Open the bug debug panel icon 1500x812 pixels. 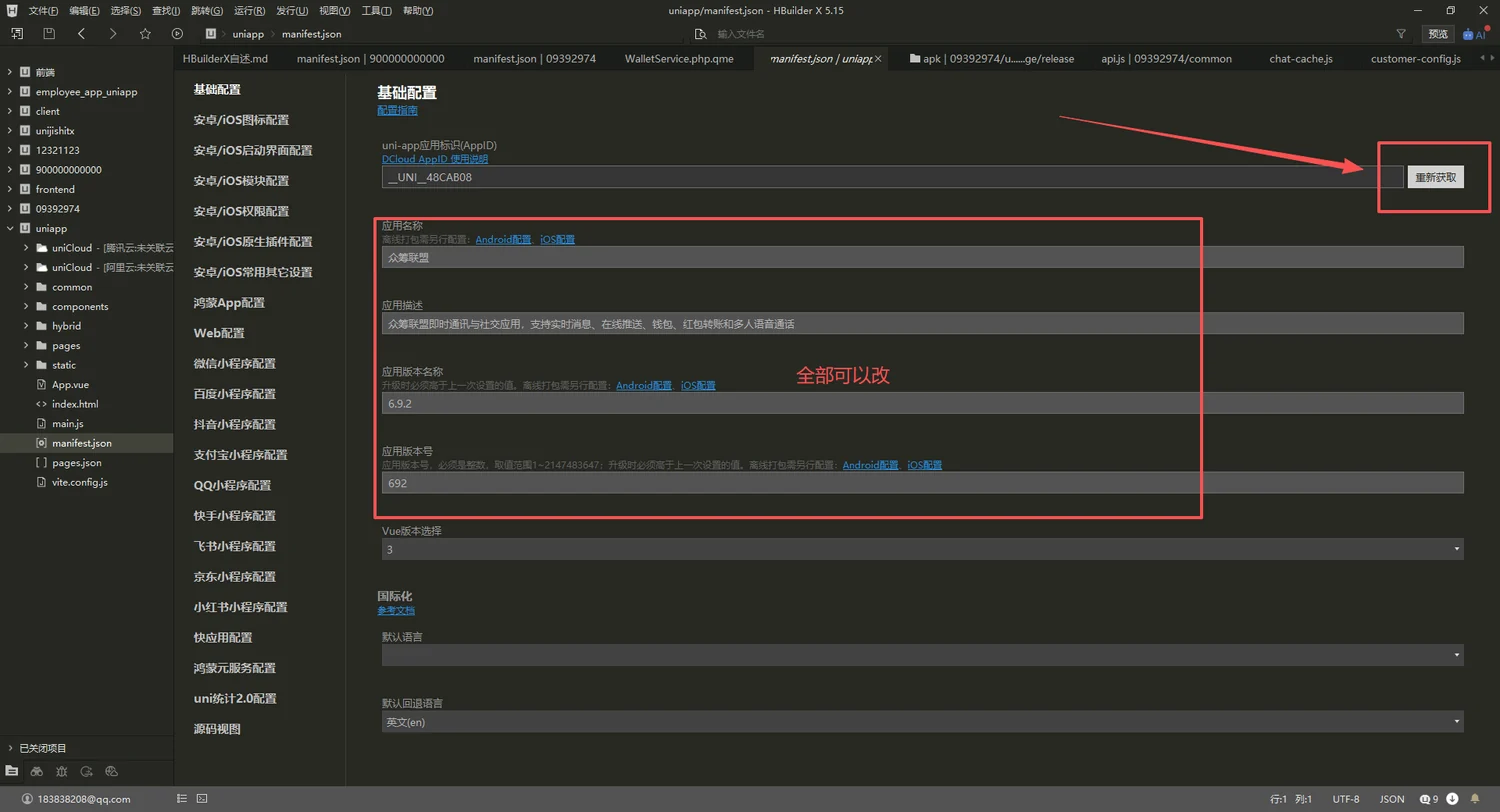[62, 771]
